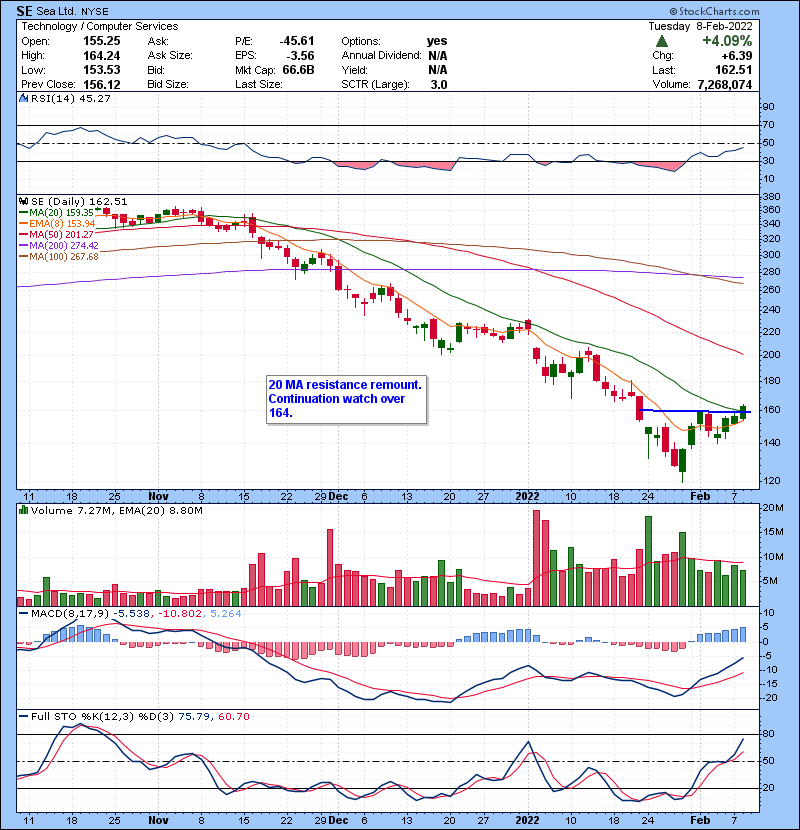Viewport: 800px width, 830px height.
Task: Click the Annual Dividend N/A value
Action: [x=437, y=56]
